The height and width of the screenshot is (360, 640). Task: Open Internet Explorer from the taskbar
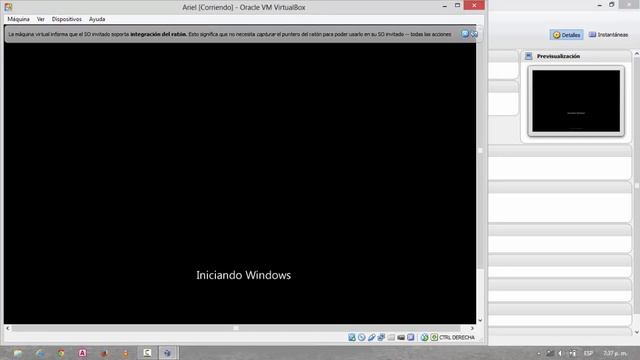tap(40, 353)
